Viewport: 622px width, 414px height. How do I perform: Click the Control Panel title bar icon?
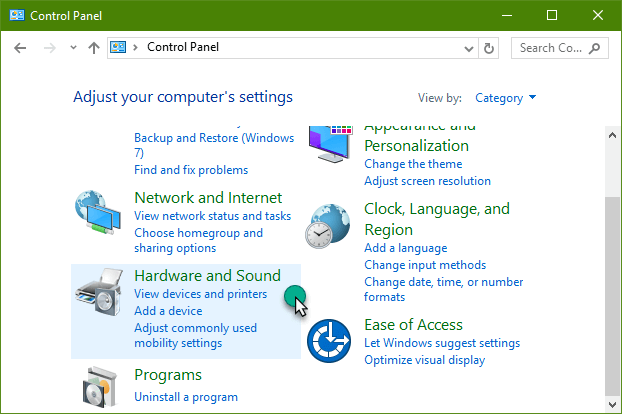click(x=17, y=15)
